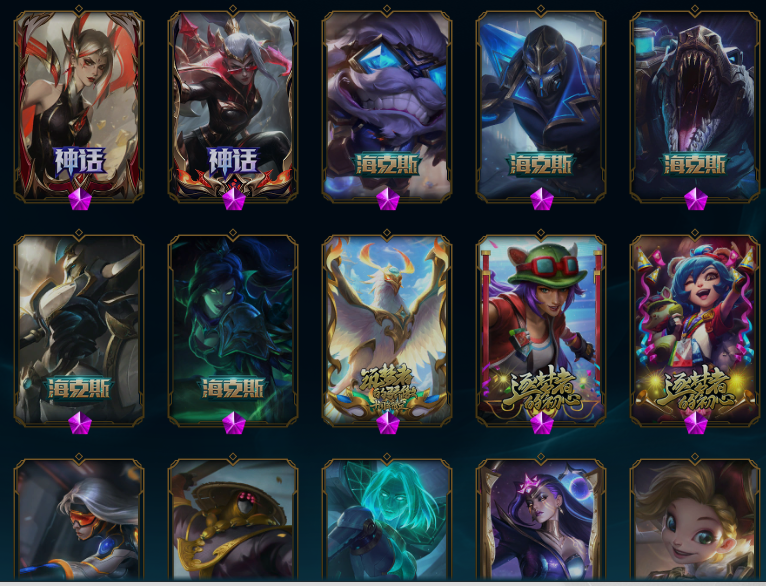Image resolution: width=766 pixels, height=586 pixels.
Task: Click the purple gem under the first 神话 card
Action: (80, 199)
